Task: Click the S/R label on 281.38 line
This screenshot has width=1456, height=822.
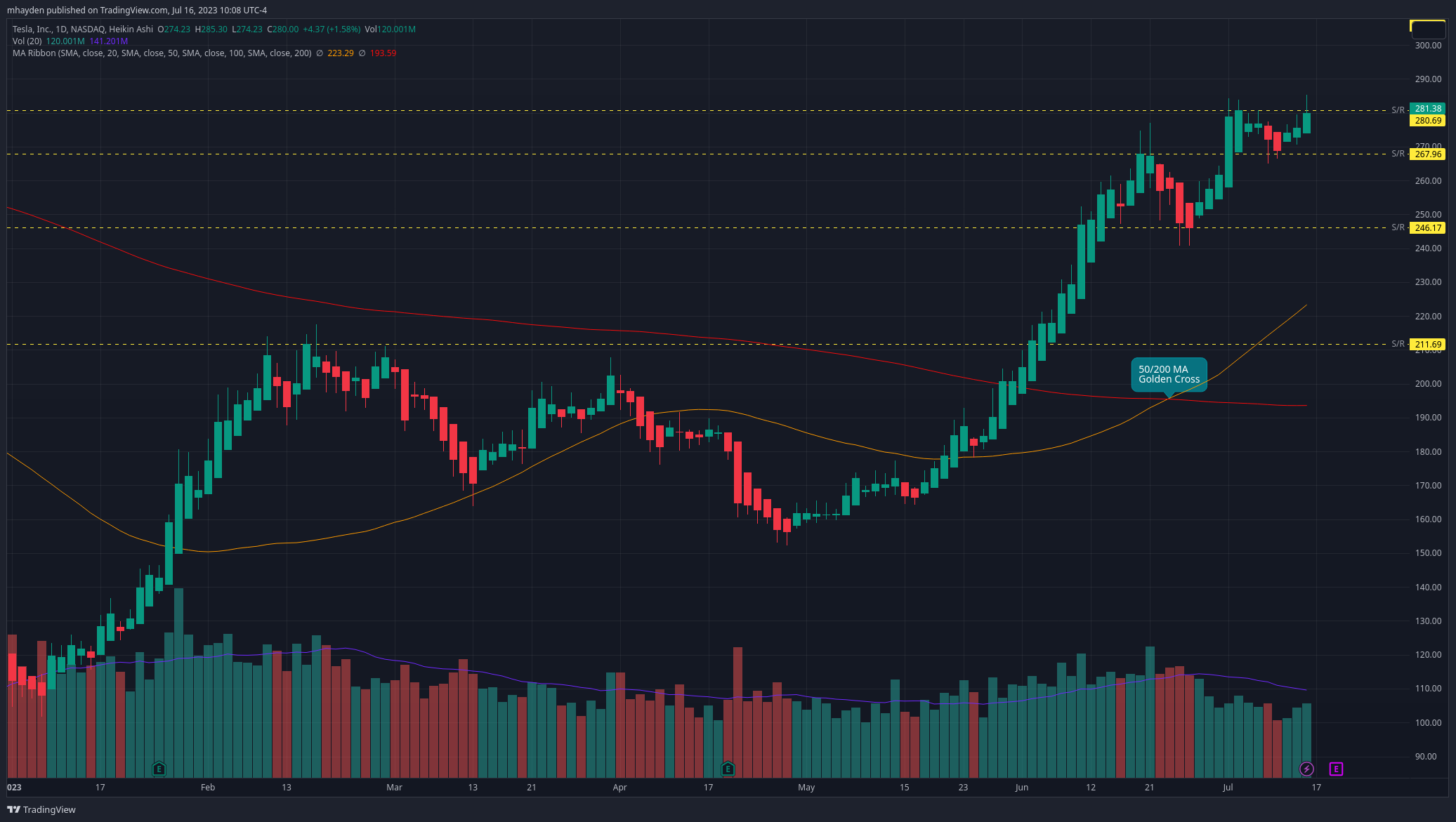Action: (1398, 110)
